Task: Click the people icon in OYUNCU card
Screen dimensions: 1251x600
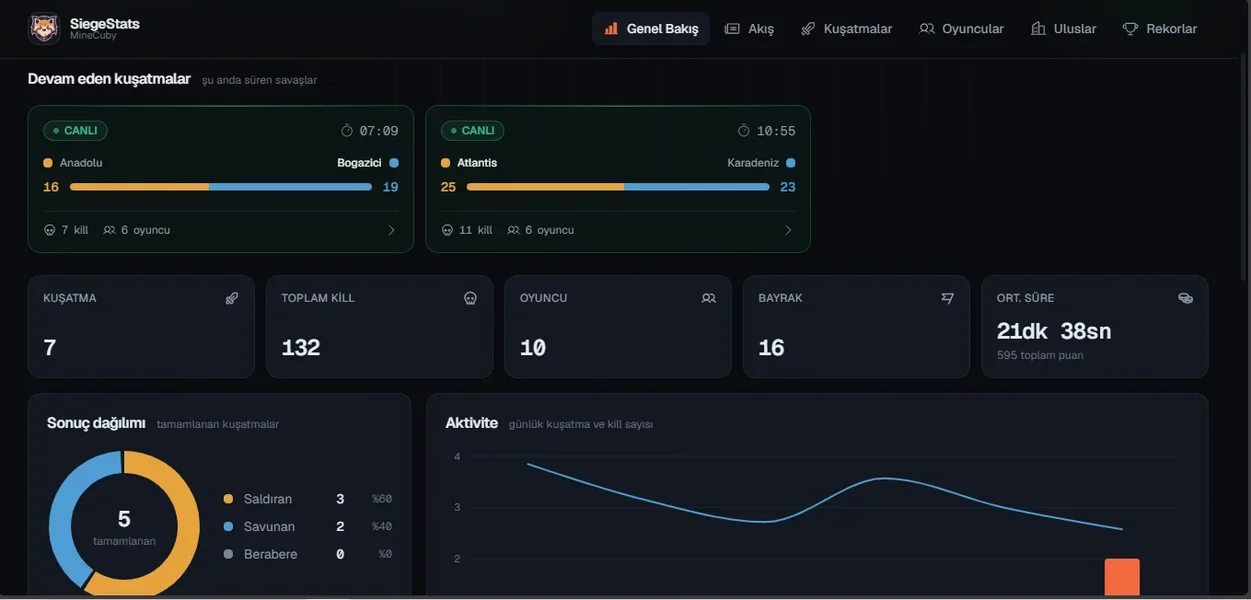Action: pos(709,298)
